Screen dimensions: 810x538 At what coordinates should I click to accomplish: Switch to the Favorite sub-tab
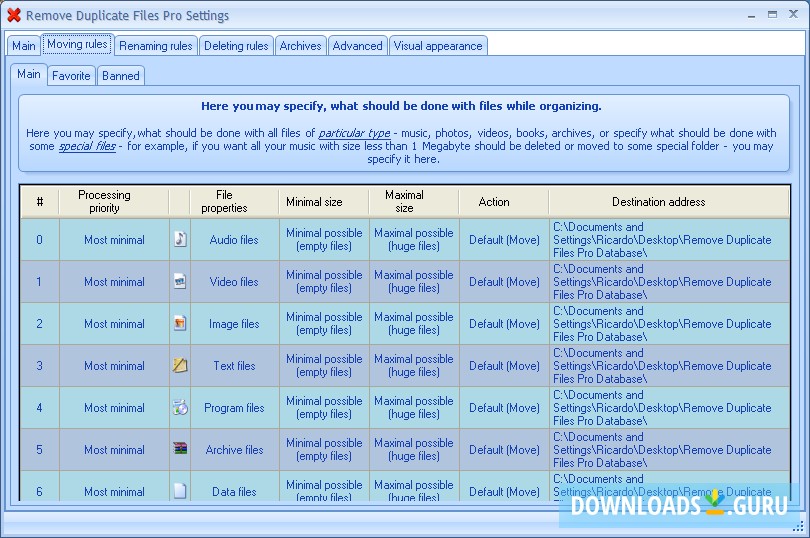coord(71,76)
